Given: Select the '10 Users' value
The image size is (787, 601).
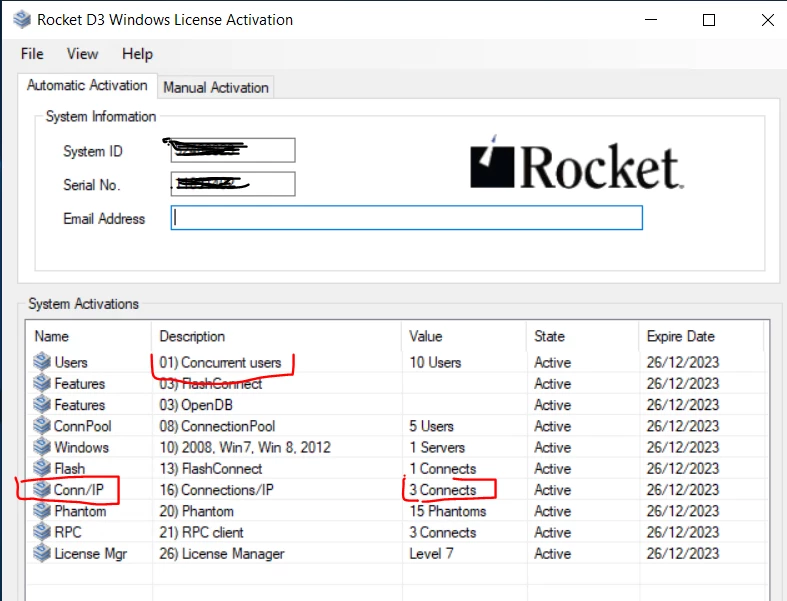Looking at the screenshot, I should [x=435, y=362].
